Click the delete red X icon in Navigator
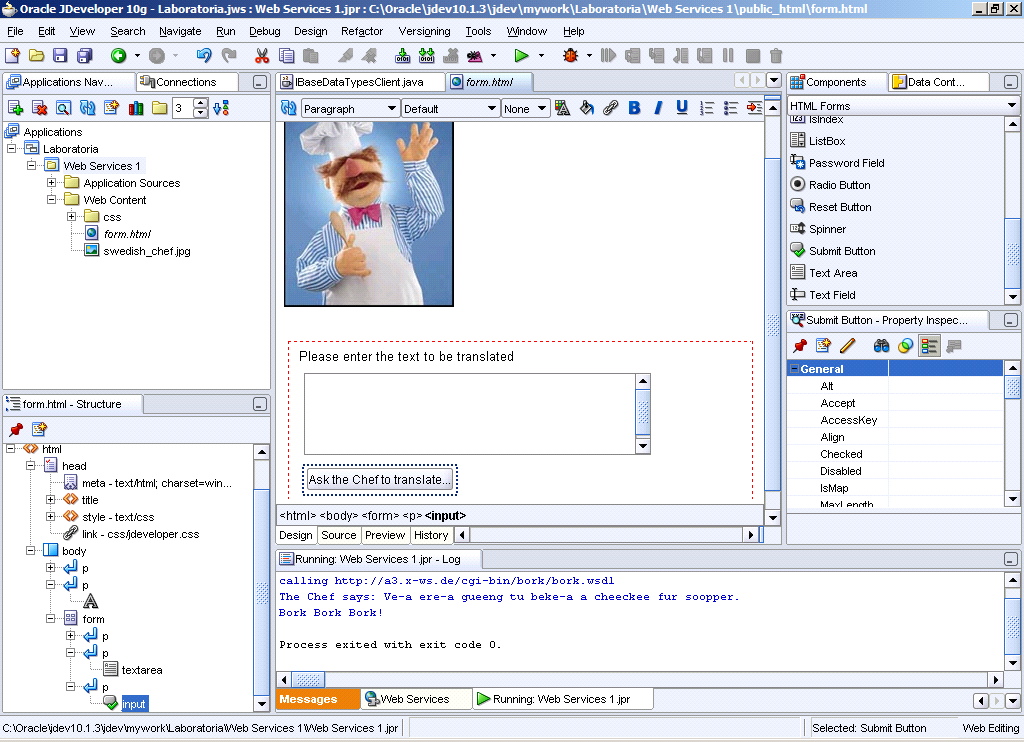The width and height of the screenshot is (1024, 742). (39, 108)
